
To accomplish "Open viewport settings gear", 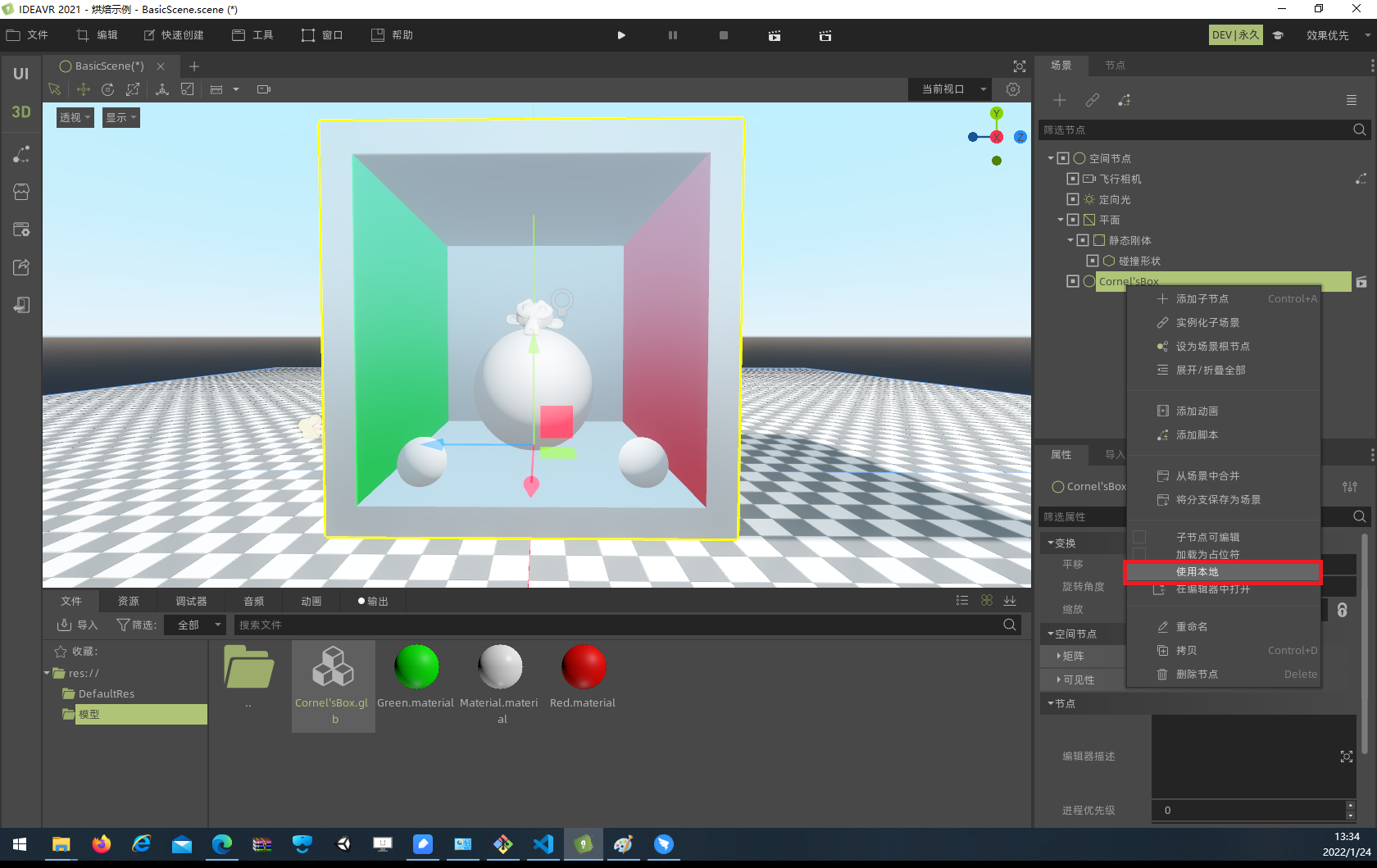I will point(1013,89).
